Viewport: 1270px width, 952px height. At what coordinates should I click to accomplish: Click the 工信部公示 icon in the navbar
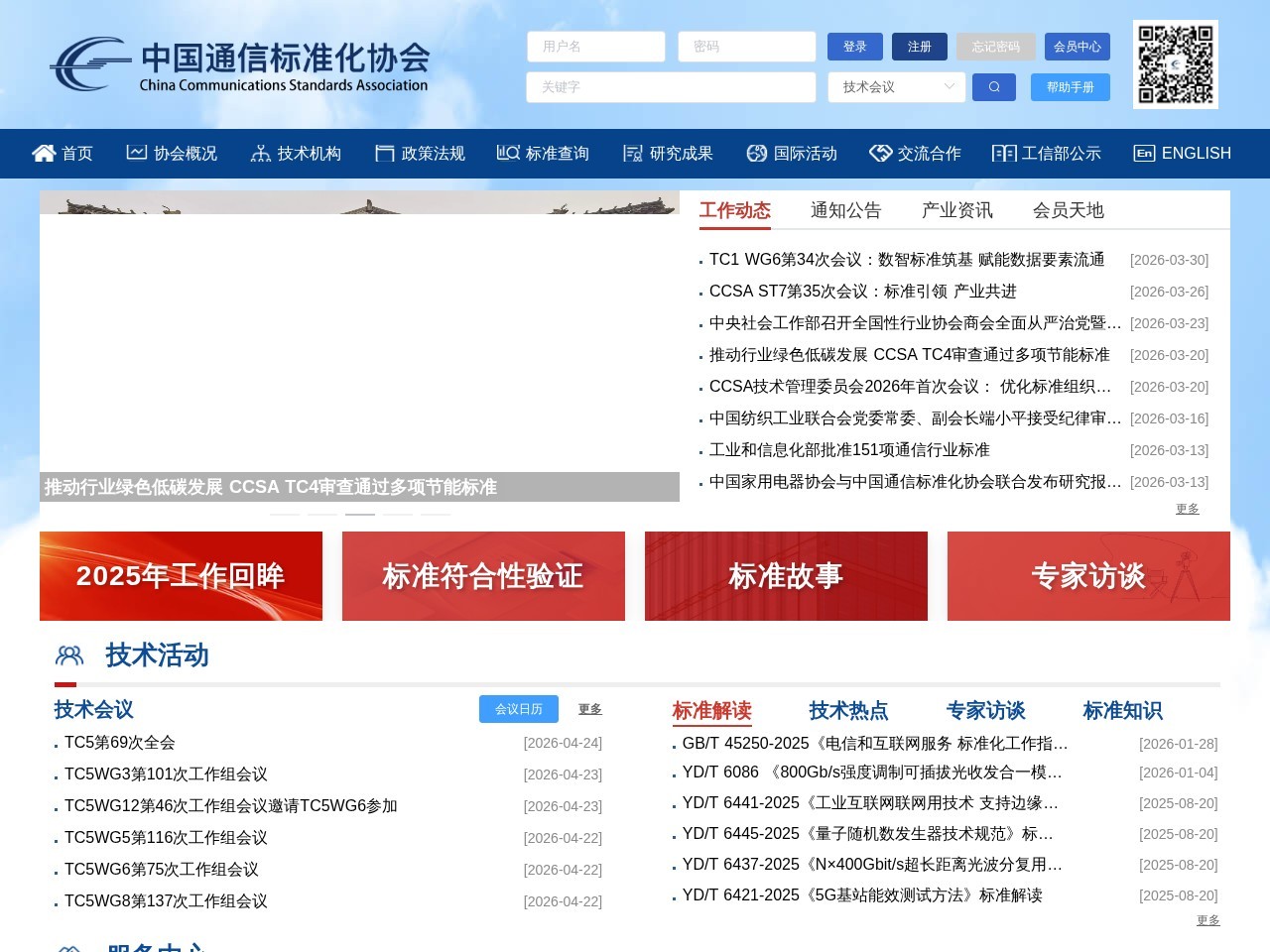[1004, 153]
